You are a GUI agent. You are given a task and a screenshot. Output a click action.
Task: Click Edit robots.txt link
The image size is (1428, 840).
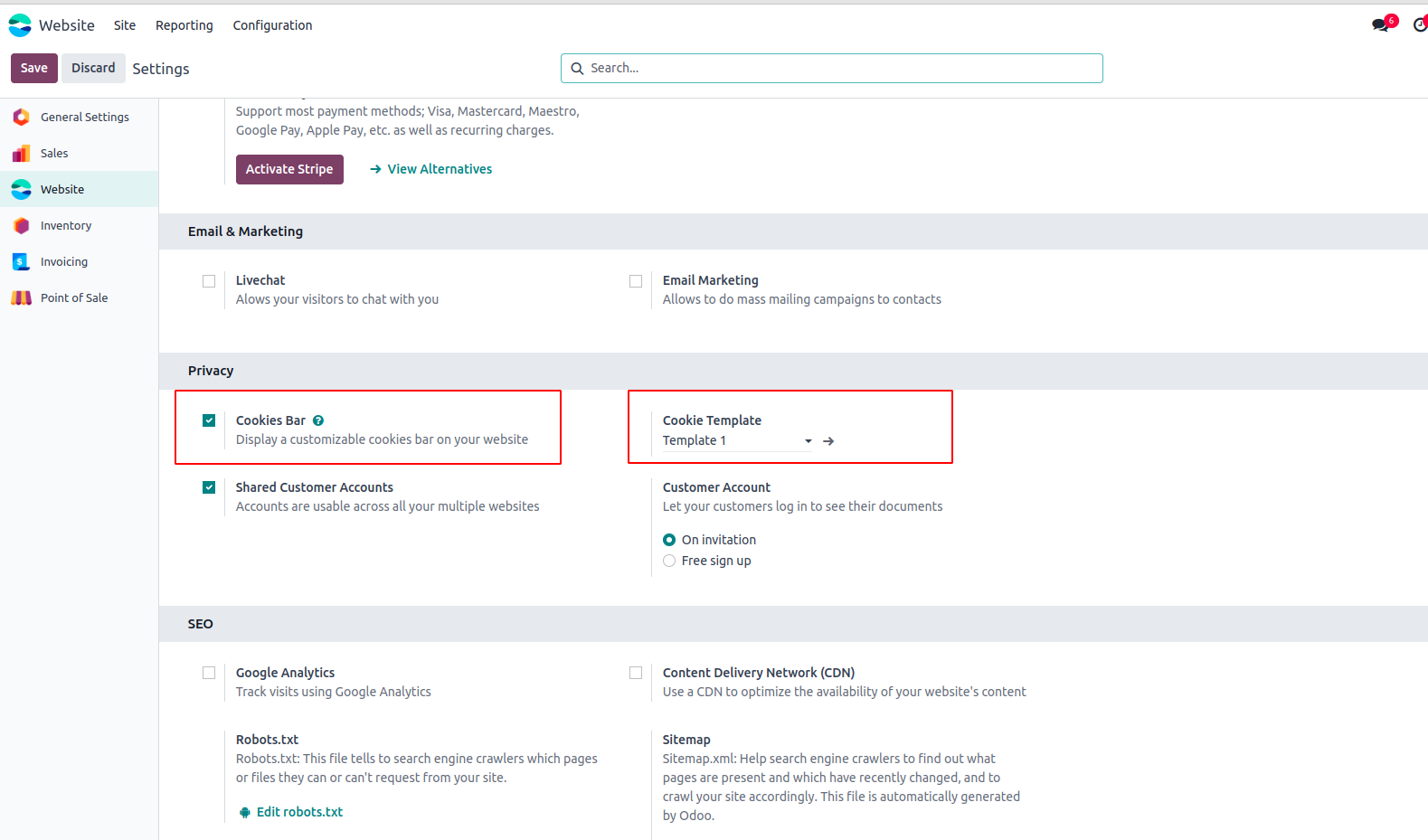point(299,812)
